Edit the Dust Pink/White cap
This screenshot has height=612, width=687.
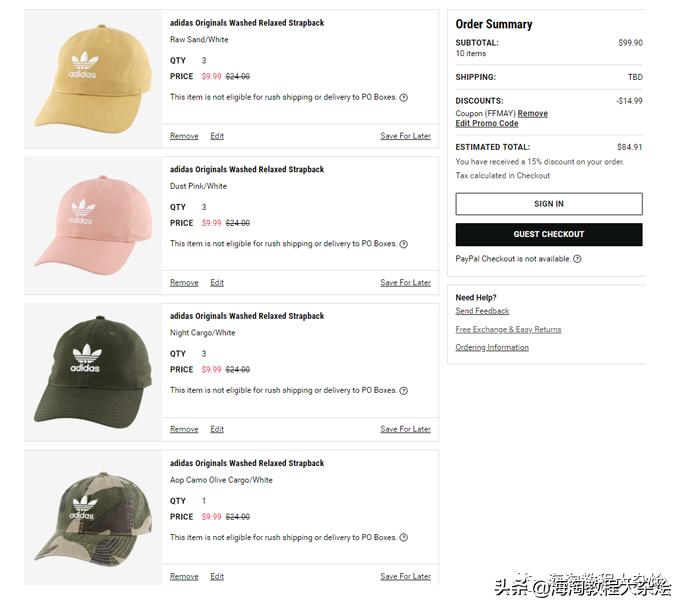[217, 283]
